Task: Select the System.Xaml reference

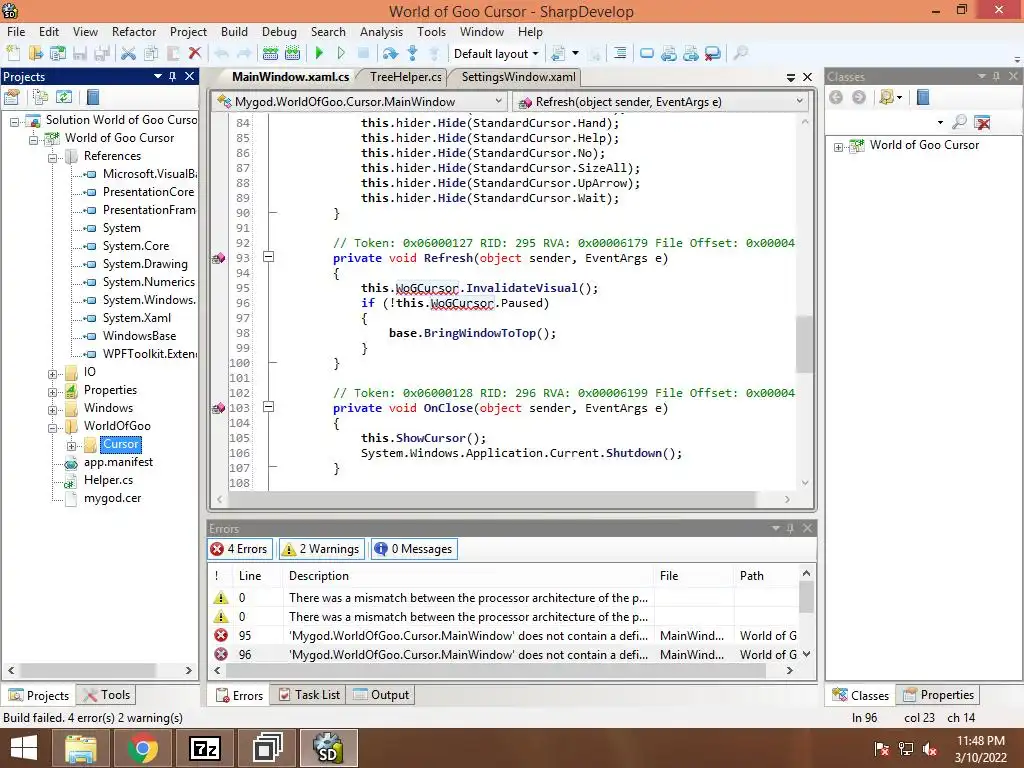Action: (x=136, y=318)
